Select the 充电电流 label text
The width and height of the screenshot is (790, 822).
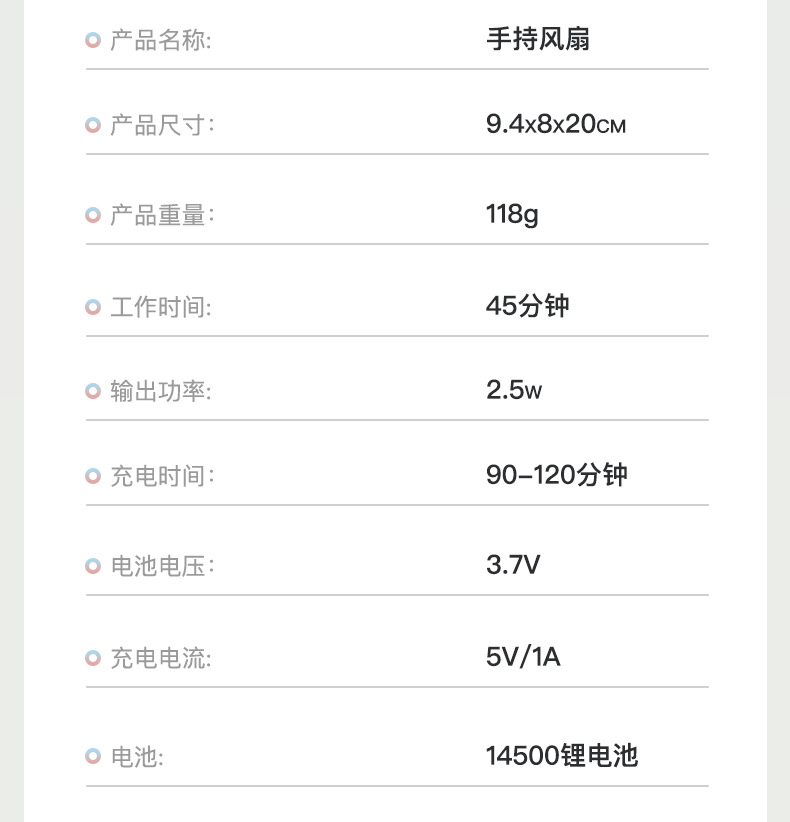click(x=161, y=658)
